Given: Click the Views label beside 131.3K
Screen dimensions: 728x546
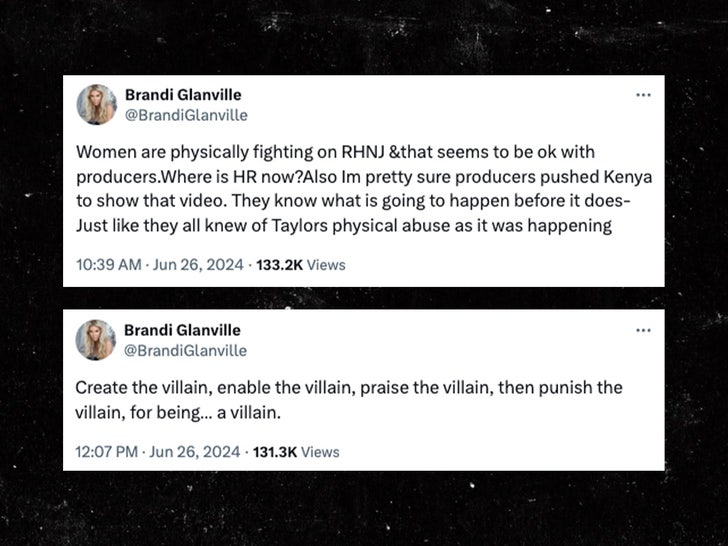Looking at the screenshot, I should [320, 451].
